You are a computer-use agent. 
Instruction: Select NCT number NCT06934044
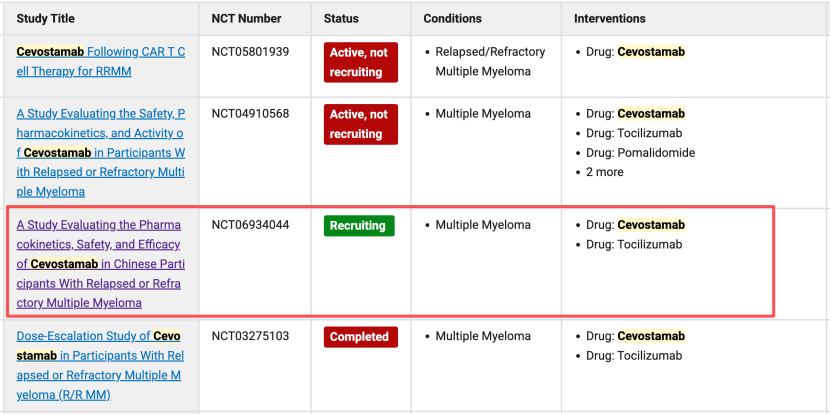coord(250,225)
